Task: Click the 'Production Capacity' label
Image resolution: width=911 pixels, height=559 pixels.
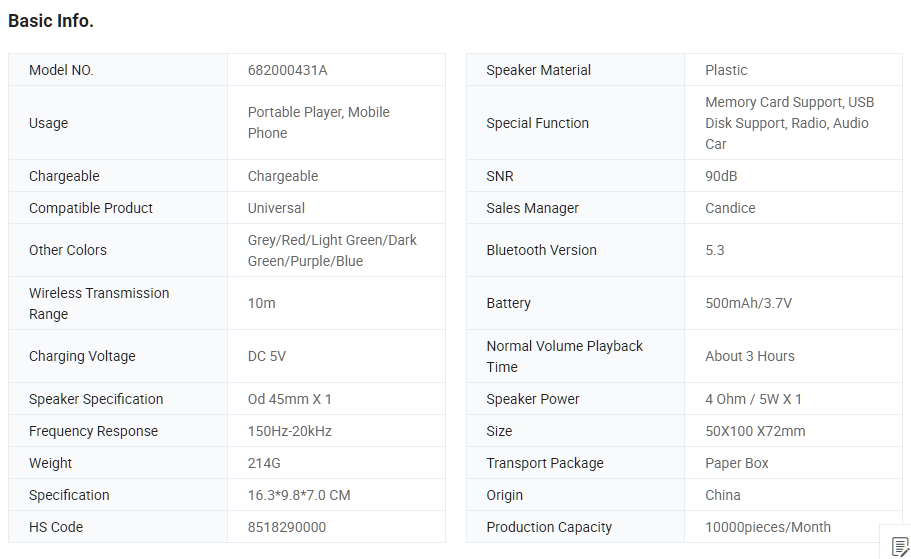Action: [x=549, y=527]
